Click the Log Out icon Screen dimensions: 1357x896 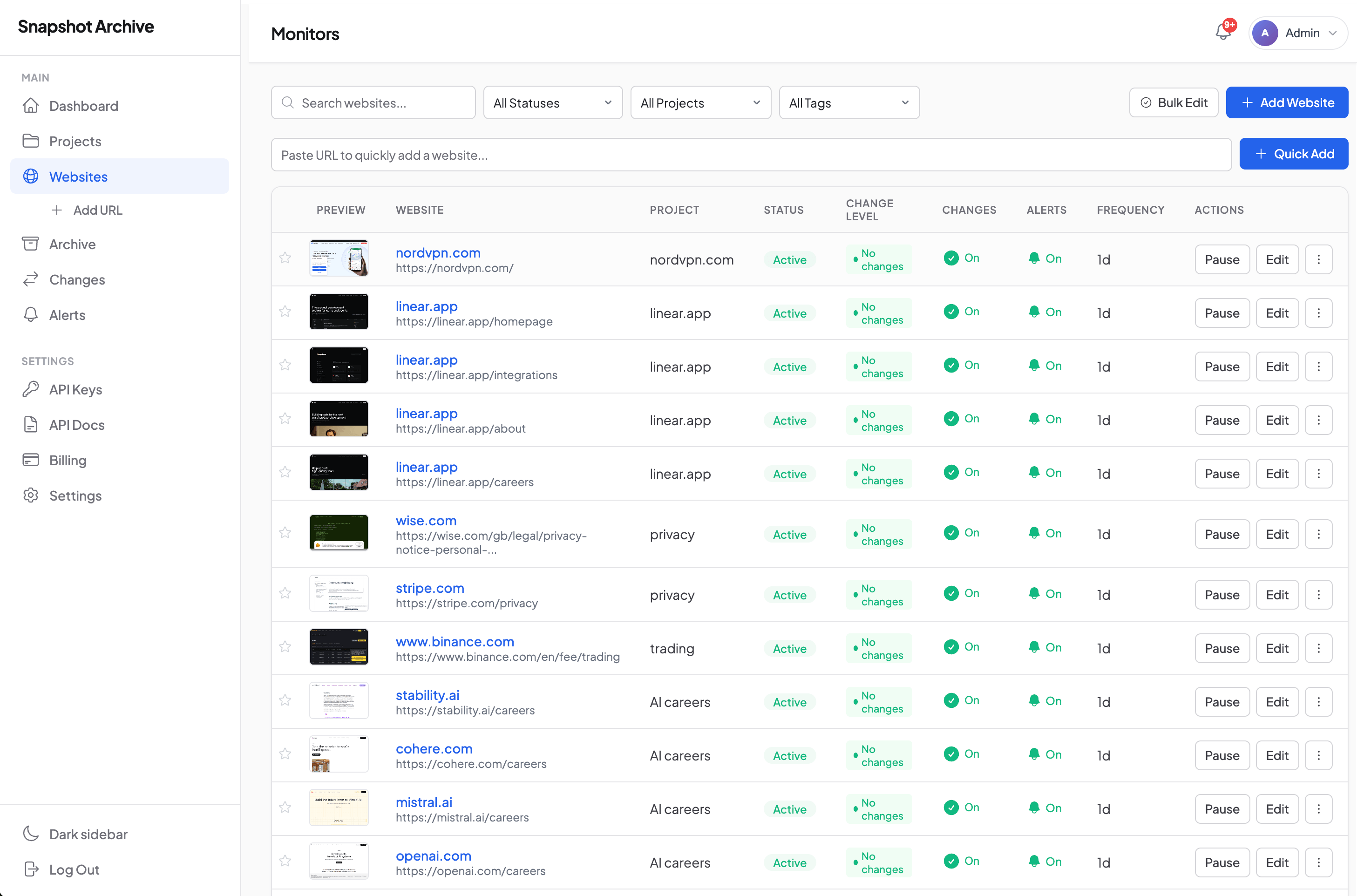pos(31,870)
